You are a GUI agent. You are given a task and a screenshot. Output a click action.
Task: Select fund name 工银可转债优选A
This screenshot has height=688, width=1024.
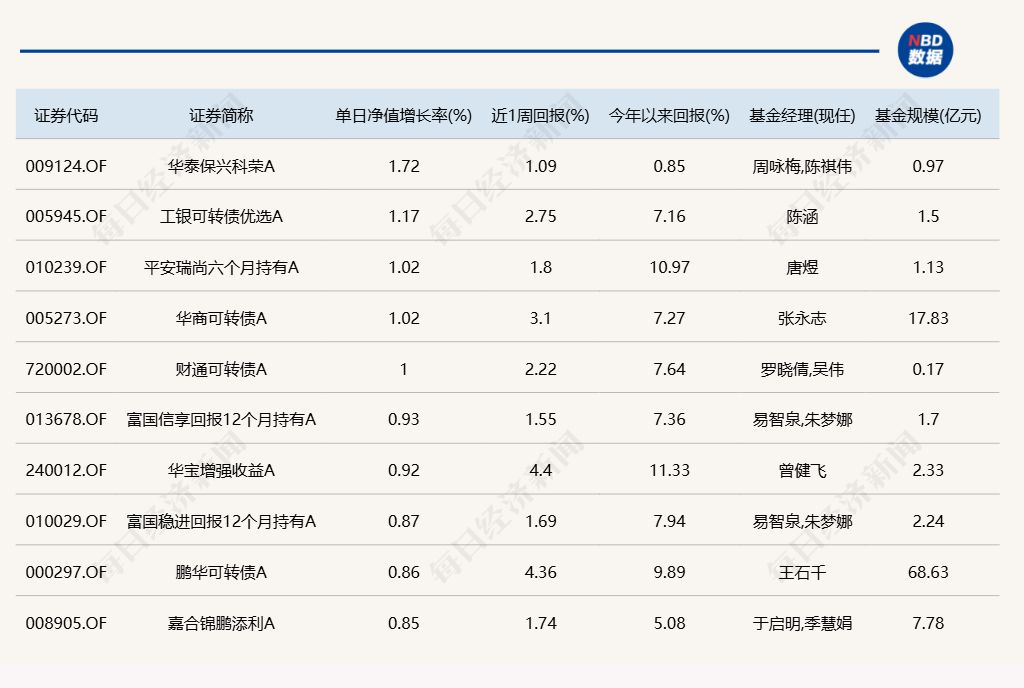point(221,217)
